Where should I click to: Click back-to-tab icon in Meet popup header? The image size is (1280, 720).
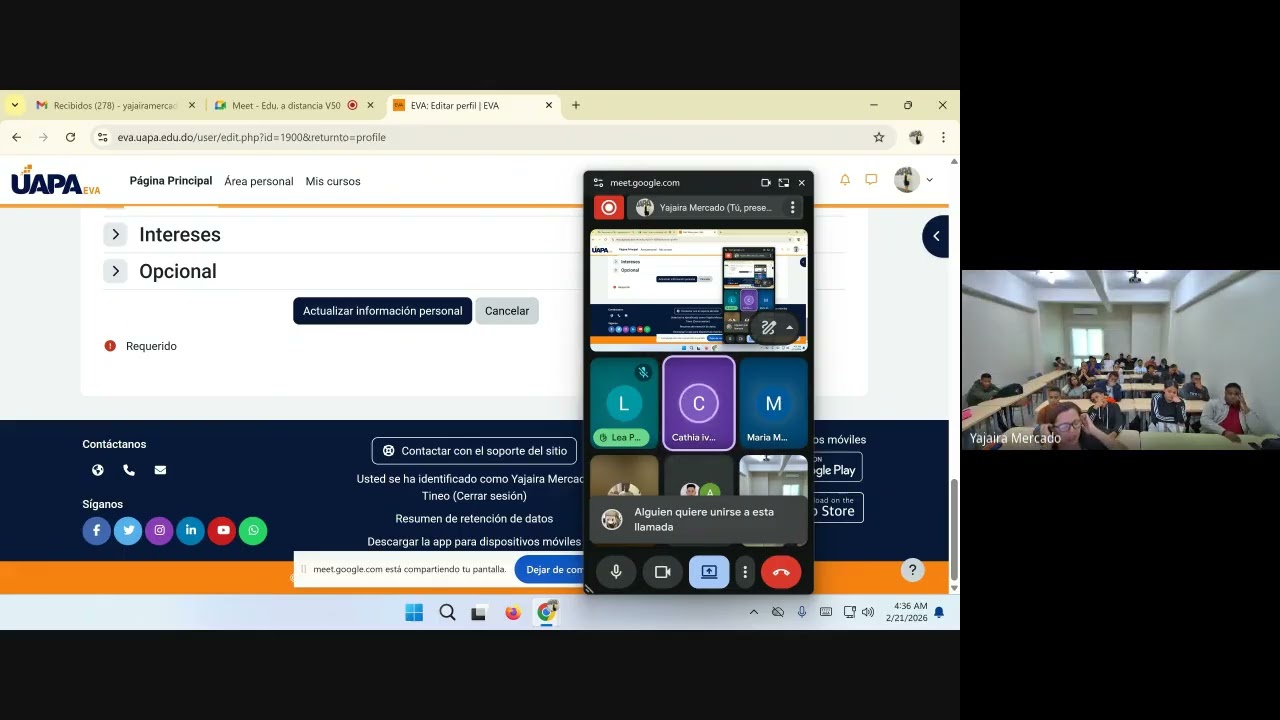click(x=783, y=183)
